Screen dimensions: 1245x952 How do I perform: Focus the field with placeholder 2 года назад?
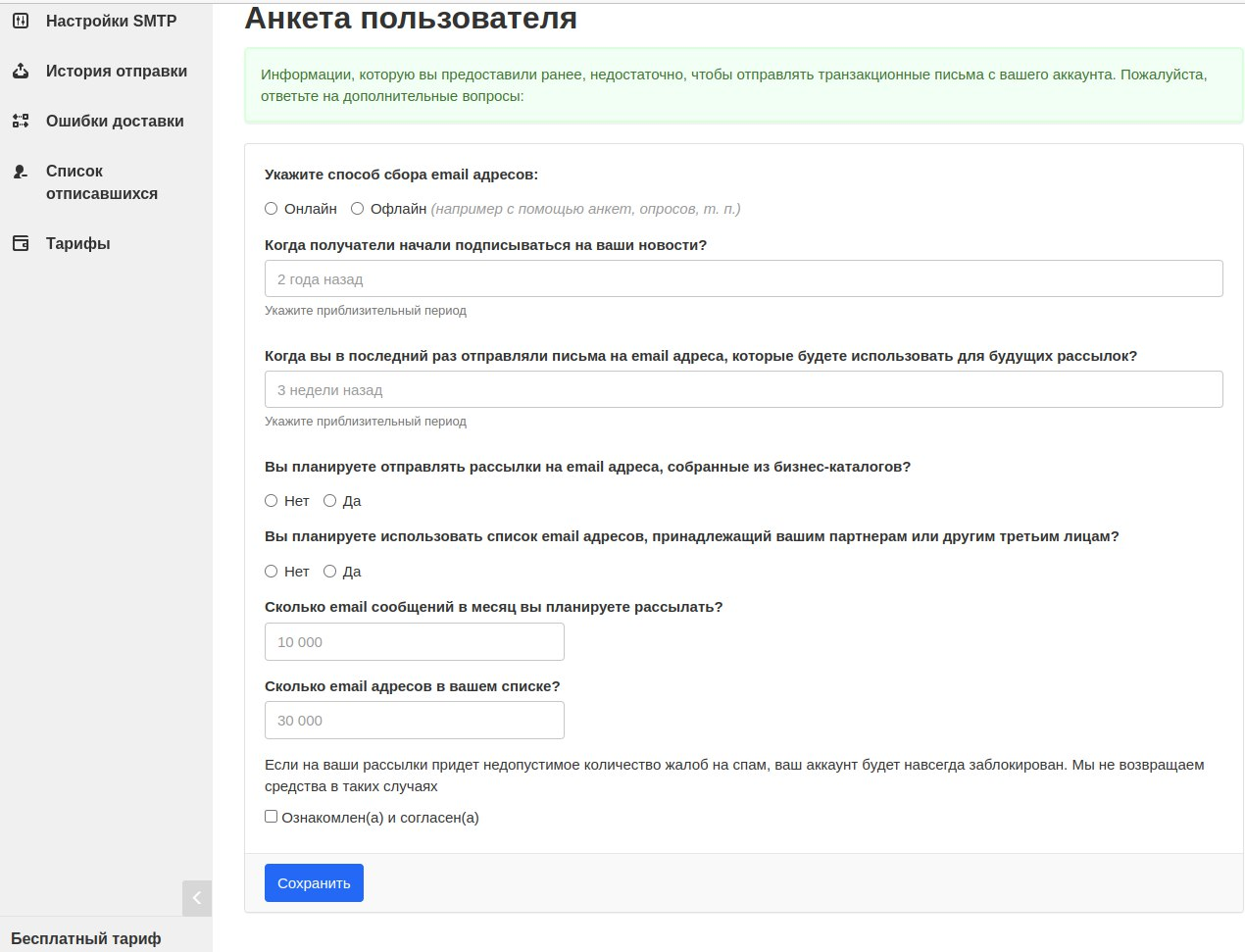[x=744, y=278]
